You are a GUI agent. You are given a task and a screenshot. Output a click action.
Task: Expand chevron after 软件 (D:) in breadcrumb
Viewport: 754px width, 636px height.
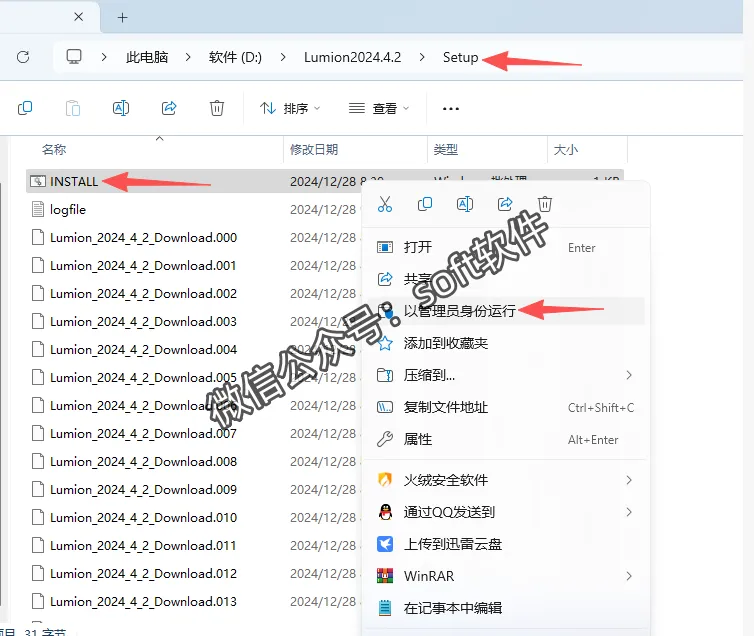click(283, 57)
